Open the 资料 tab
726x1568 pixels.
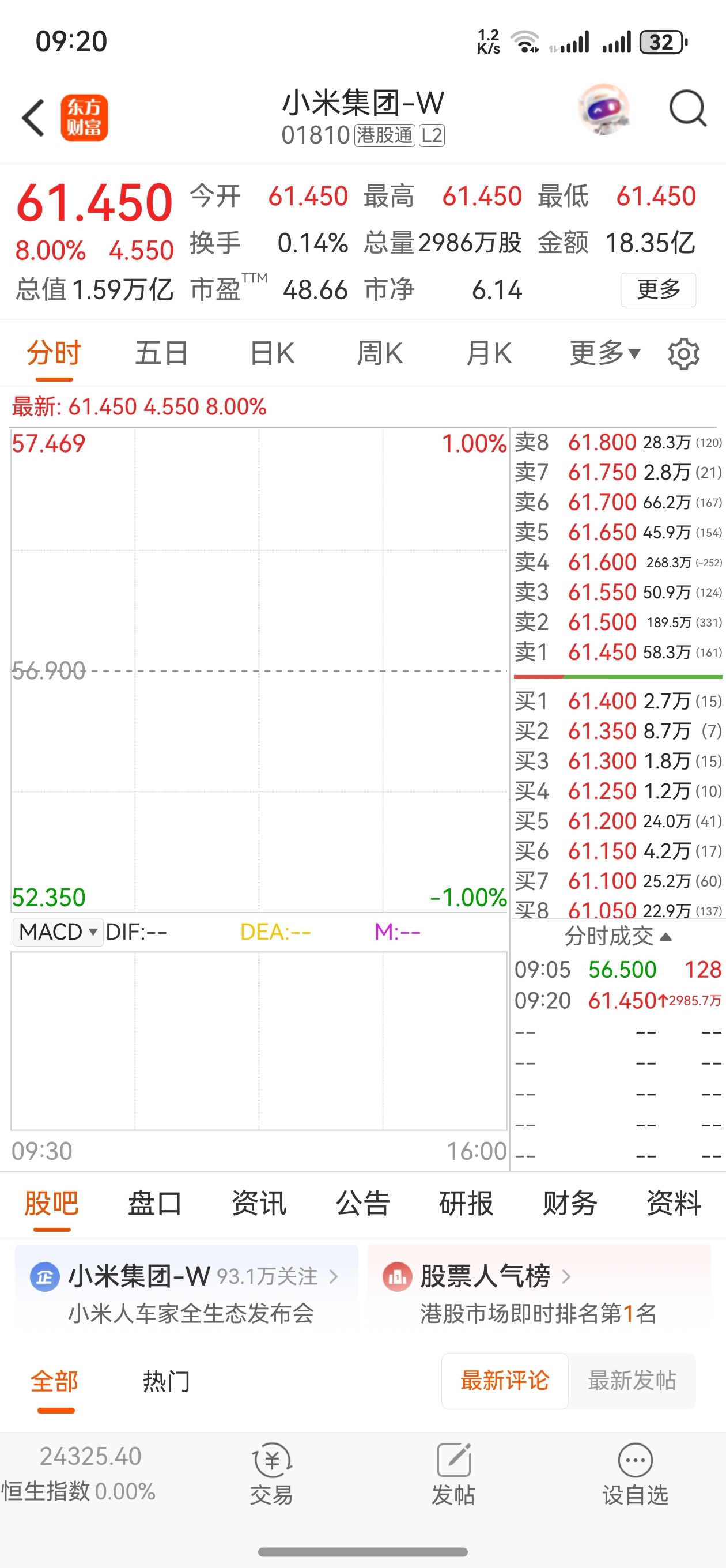(674, 1204)
